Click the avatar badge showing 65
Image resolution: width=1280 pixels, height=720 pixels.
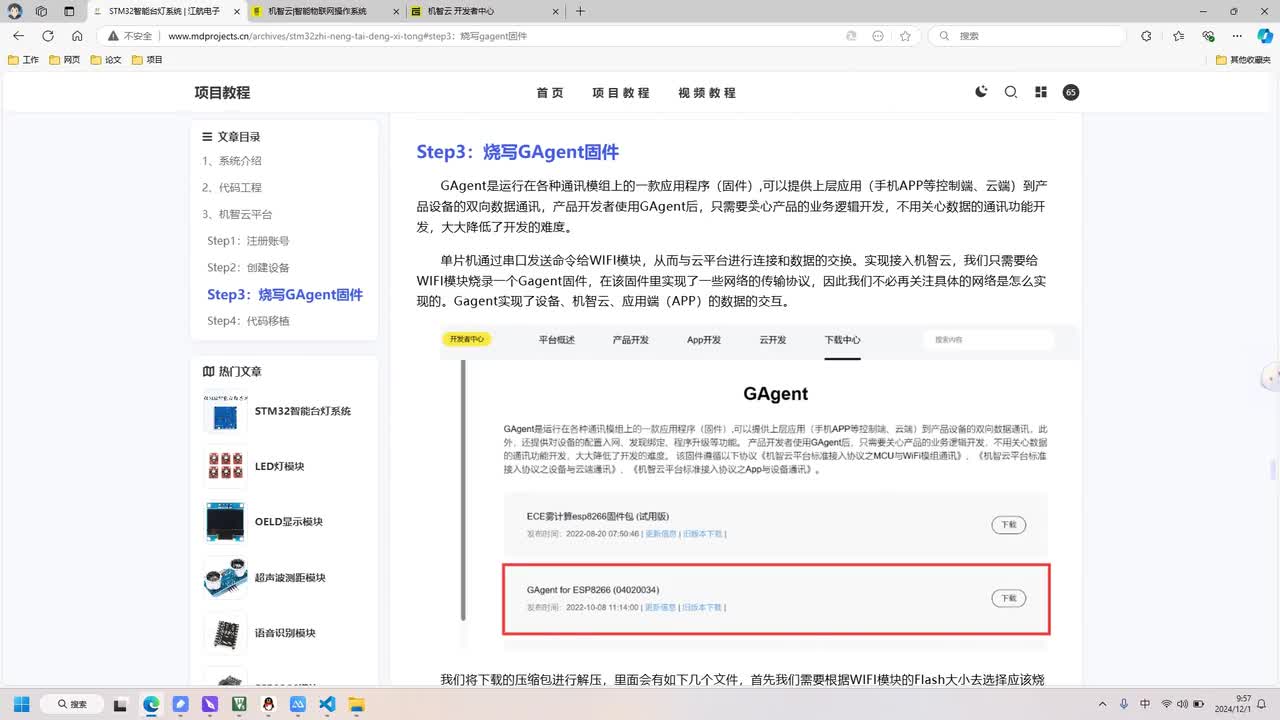click(x=1071, y=92)
